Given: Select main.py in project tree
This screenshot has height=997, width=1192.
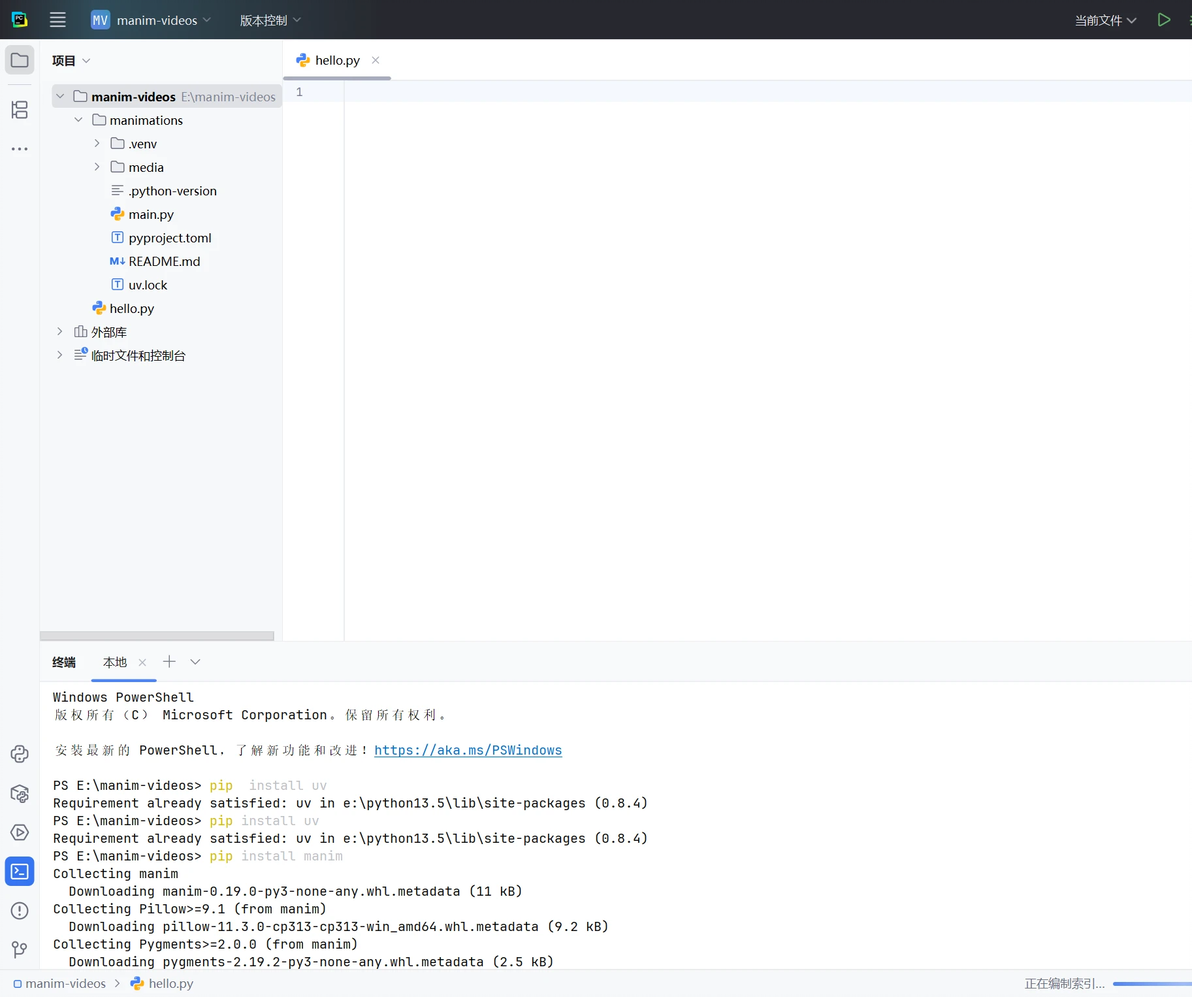Looking at the screenshot, I should pos(142,214).
